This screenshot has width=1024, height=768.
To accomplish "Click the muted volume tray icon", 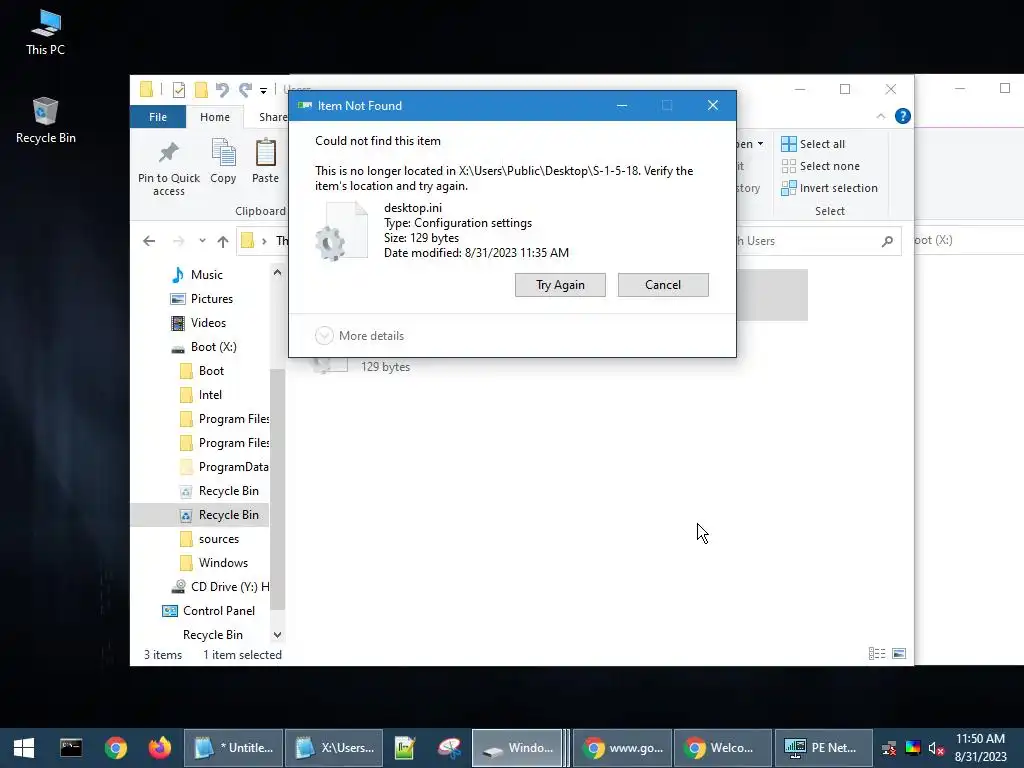I will coord(936,748).
